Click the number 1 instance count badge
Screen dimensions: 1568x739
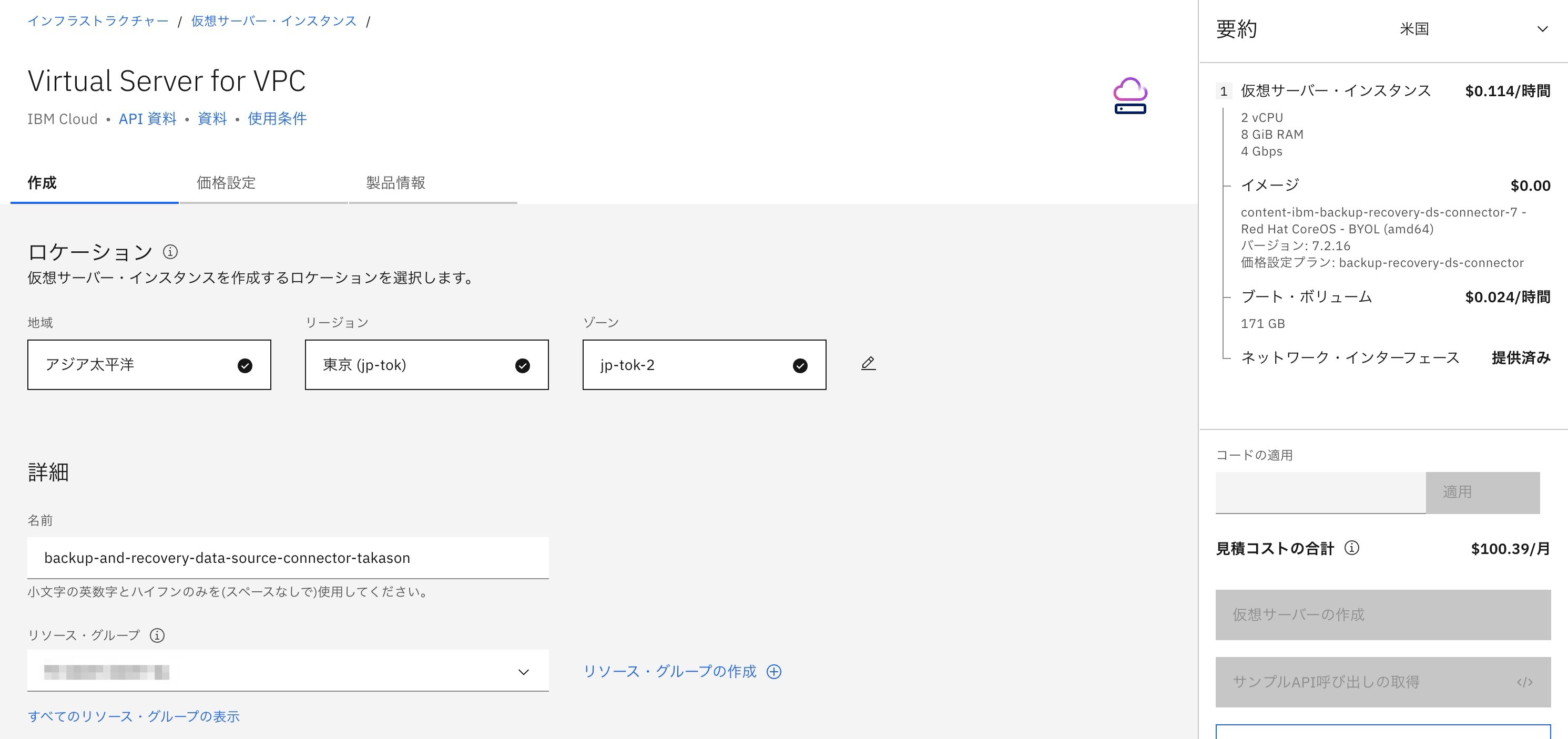click(1224, 91)
